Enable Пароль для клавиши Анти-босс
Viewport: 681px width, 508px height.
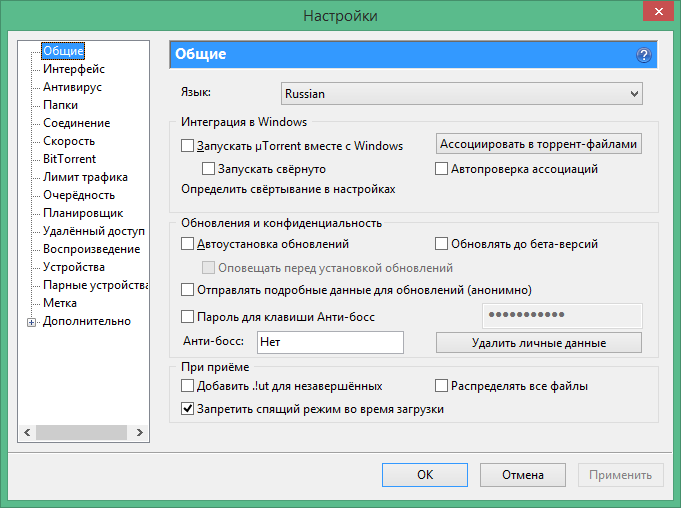(187, 317)
